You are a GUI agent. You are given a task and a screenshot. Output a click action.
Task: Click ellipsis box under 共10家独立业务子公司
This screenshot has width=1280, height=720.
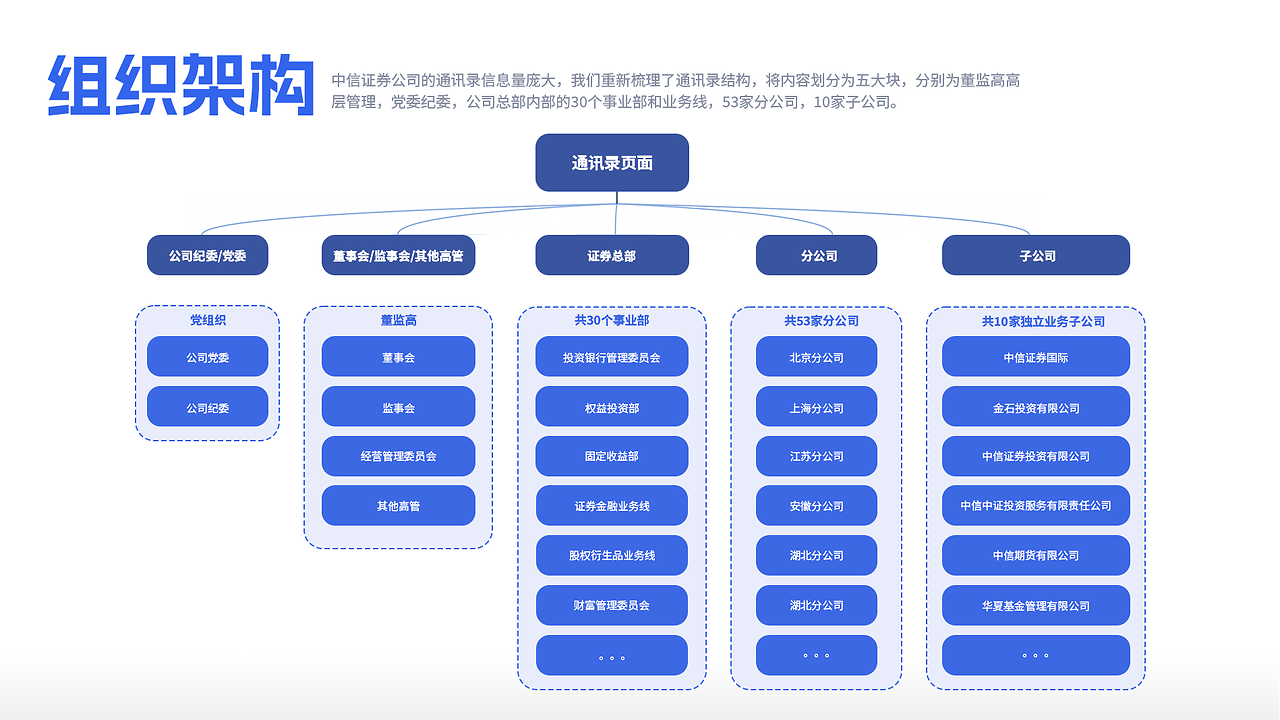(x=1036, y=655)
